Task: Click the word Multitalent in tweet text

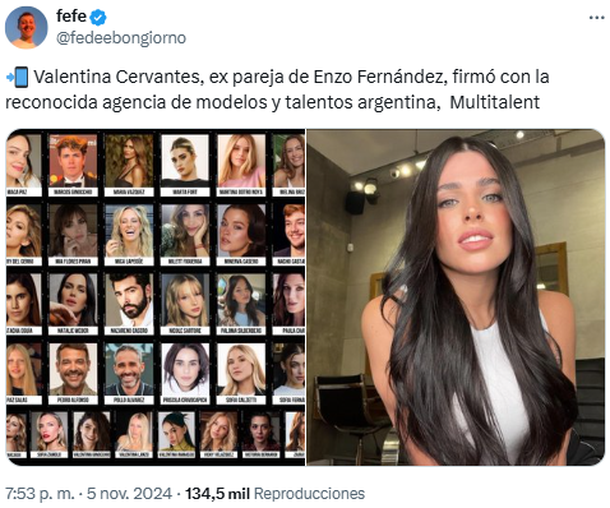Action: tap(494, 102)
